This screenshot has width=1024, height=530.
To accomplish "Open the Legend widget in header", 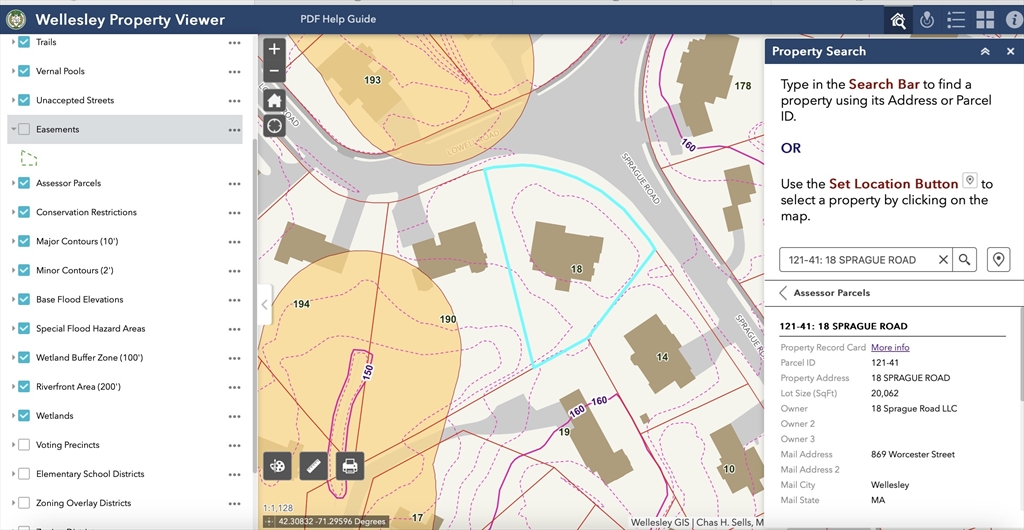I will (955, 20).
